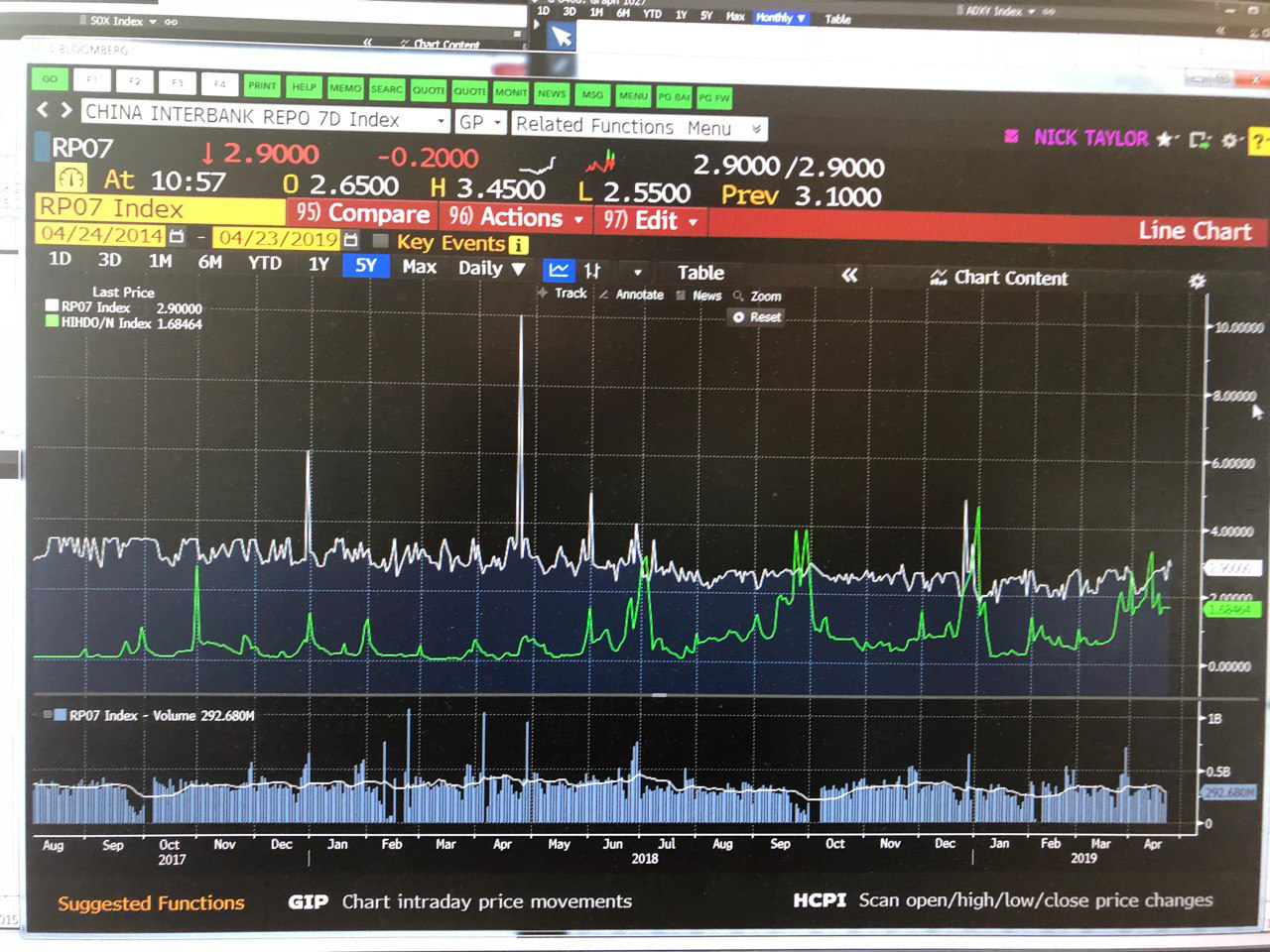This screenshot has height=952, width=1270.
Task: Edit the end date 04/23/2019
Action: [278, 239]
